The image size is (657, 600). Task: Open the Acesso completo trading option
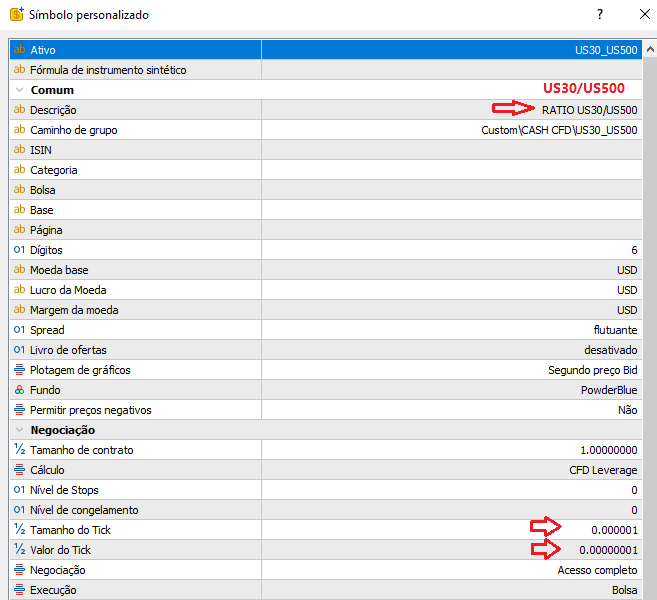pyautogui.click(x=597, y=570)
